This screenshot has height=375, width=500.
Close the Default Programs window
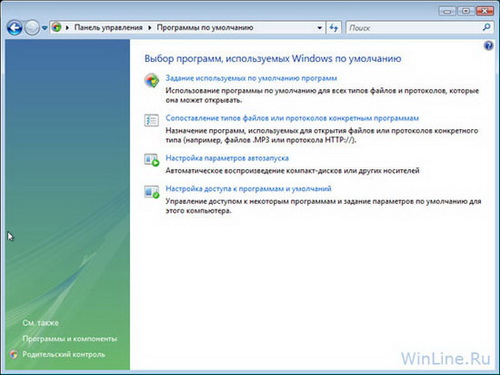click(485, 11)
